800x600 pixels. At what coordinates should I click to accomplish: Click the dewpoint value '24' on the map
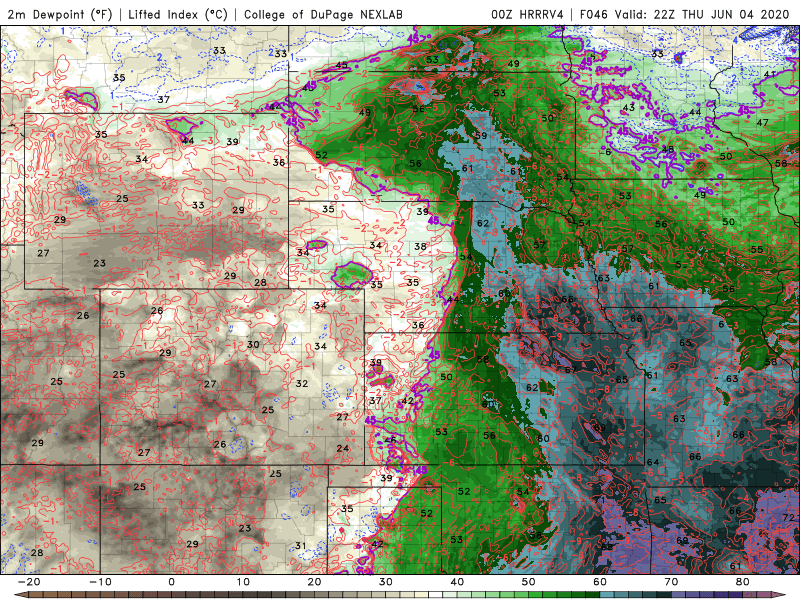coord(343,448)
